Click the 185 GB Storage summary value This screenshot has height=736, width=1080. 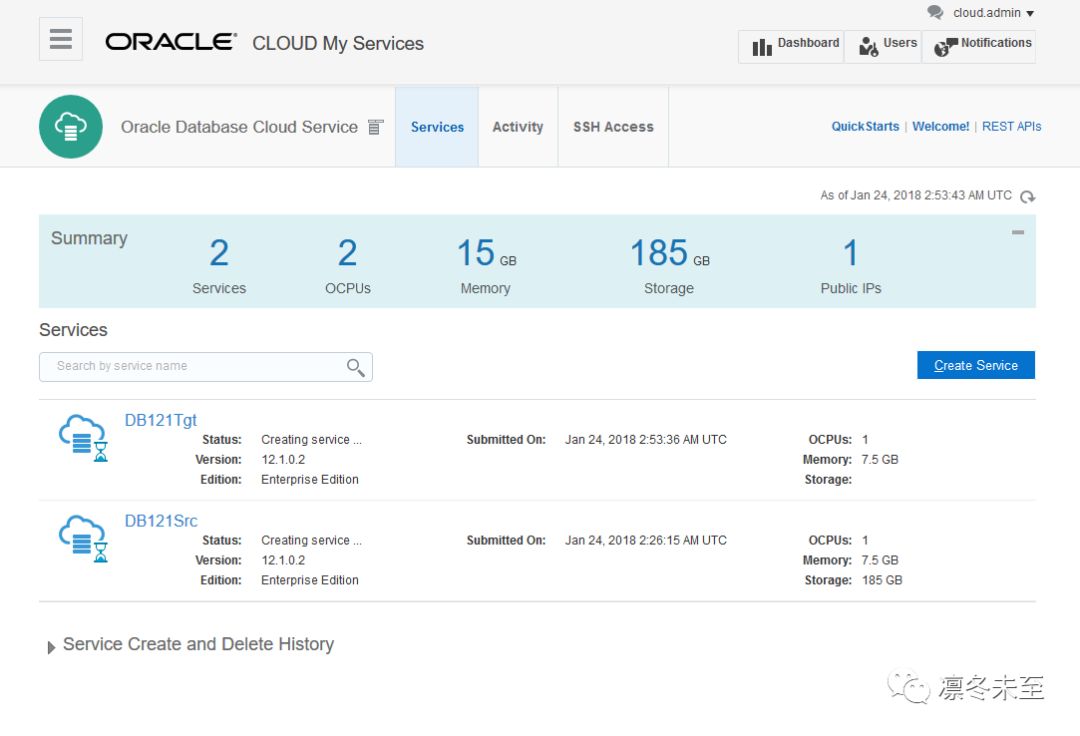coord(669,253)
